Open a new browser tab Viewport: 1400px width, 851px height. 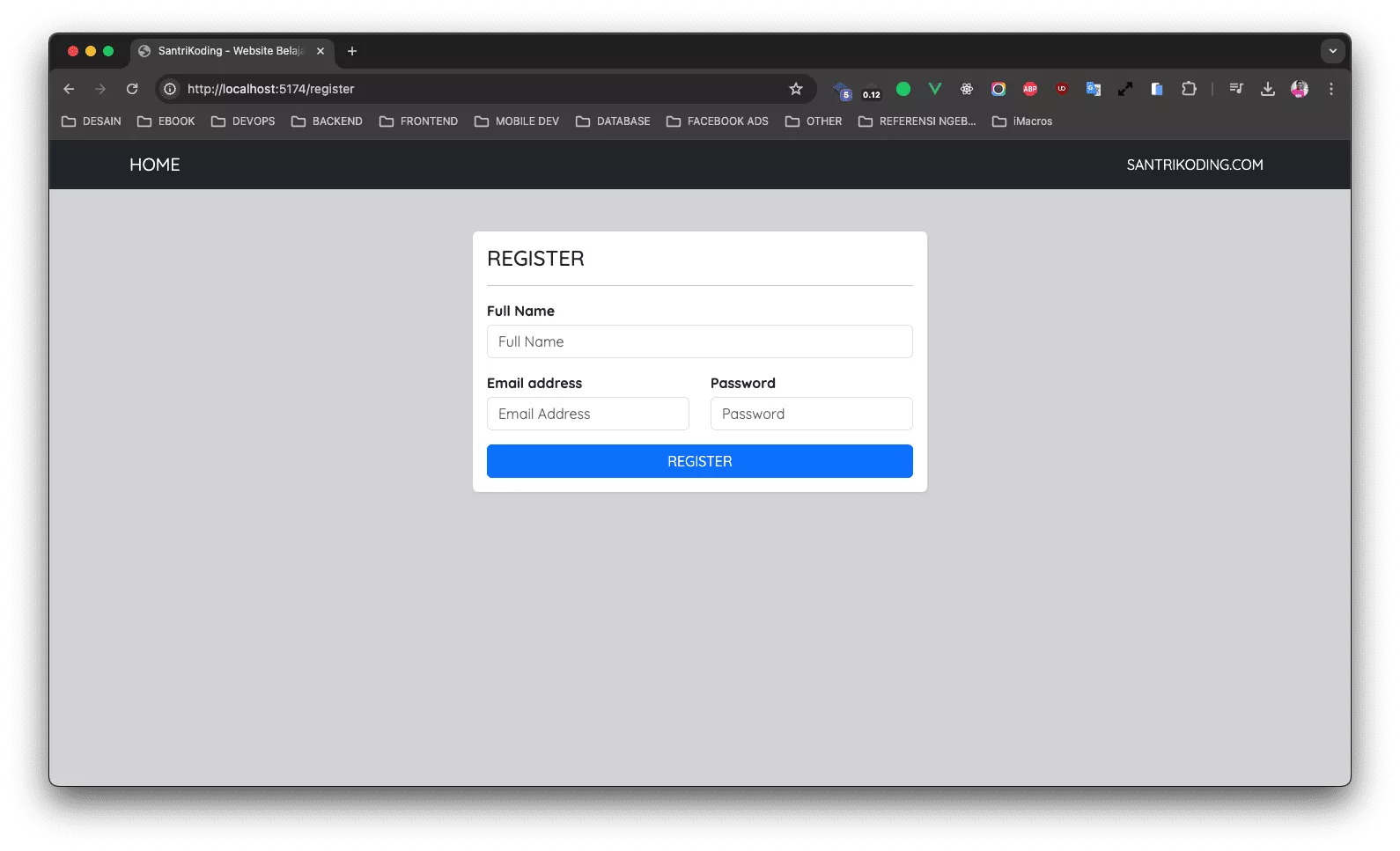352,51
